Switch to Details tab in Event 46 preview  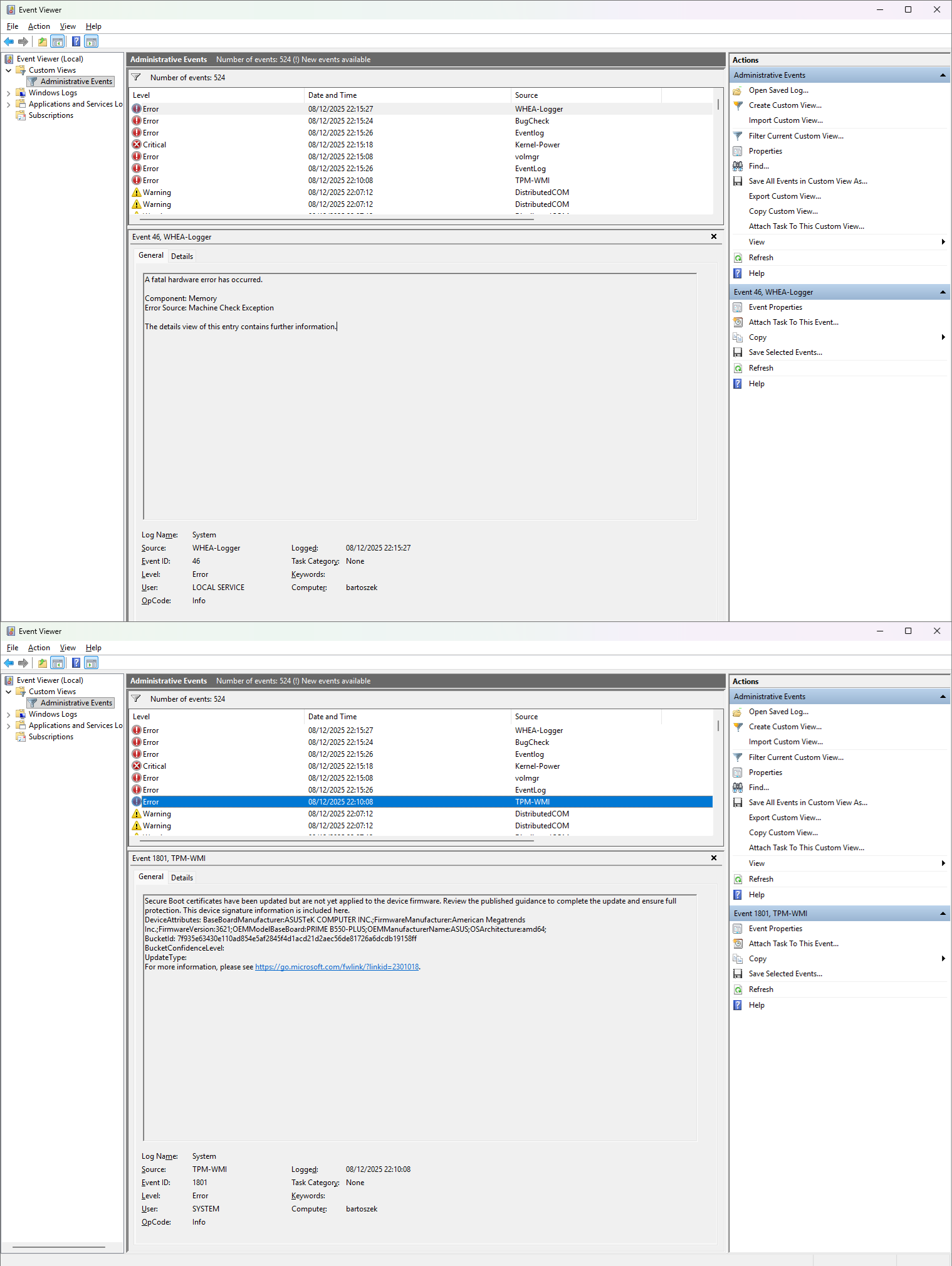[182, 256]
